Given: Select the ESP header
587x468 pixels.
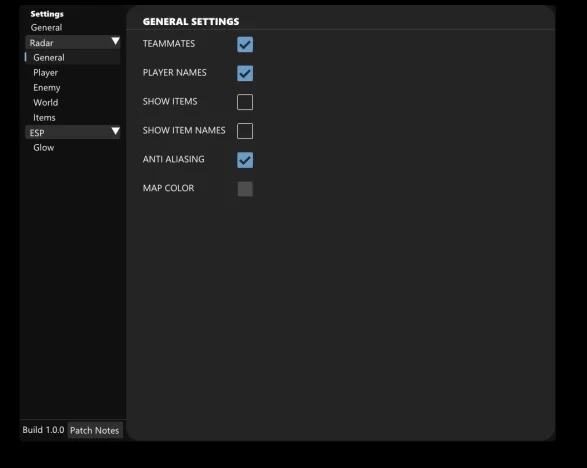Looking at the screenshot, I should (73, 132).
